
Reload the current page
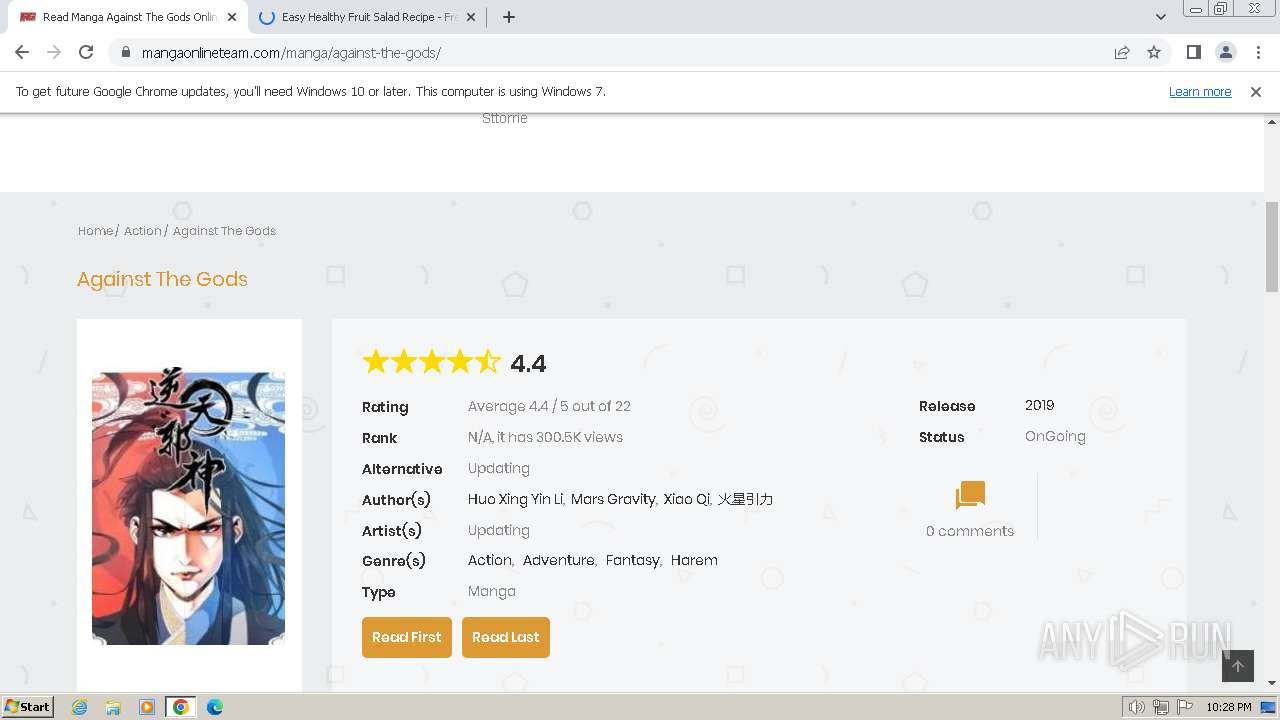[x=86, y=52]
